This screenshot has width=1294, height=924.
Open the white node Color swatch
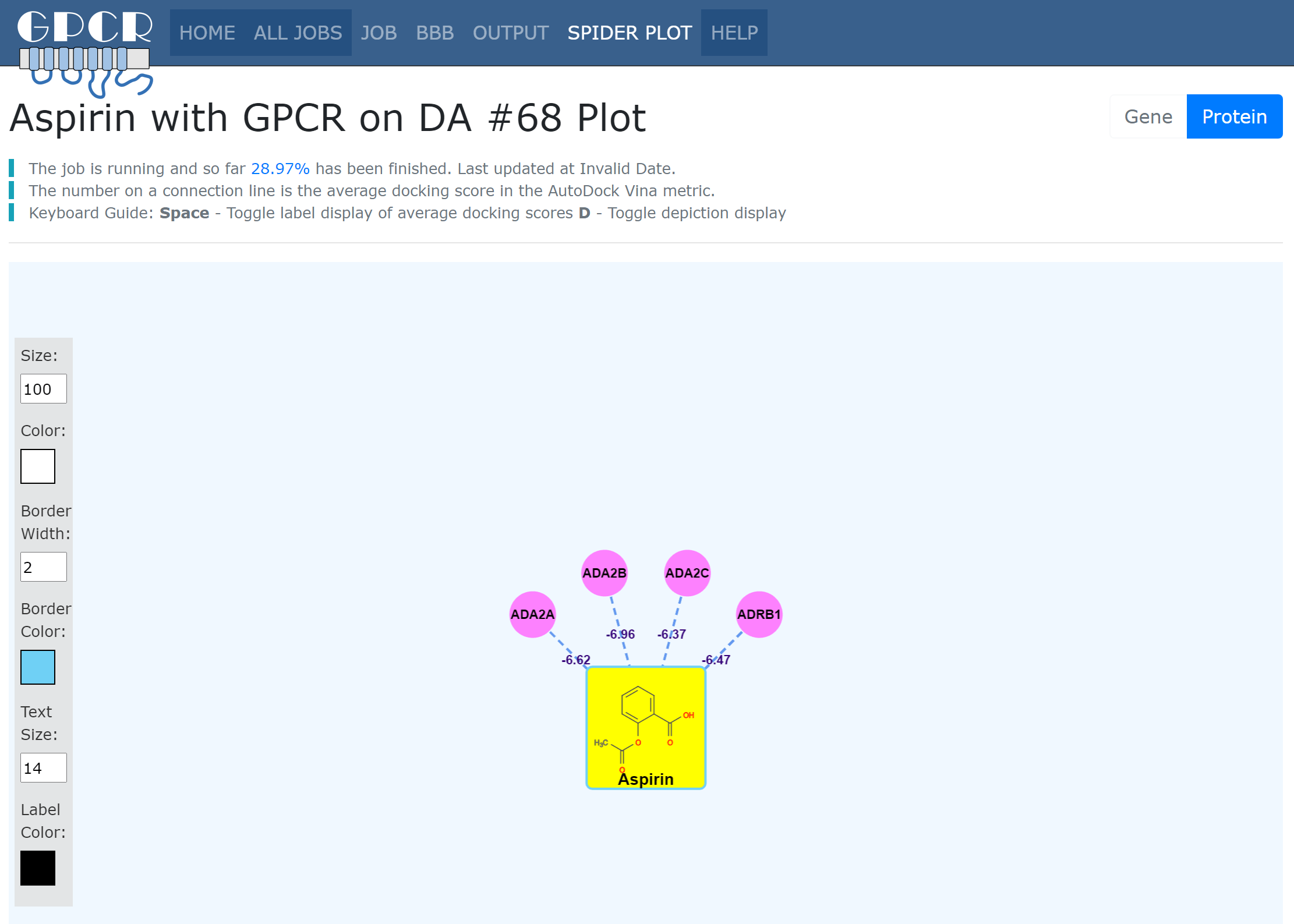point(38,466)
